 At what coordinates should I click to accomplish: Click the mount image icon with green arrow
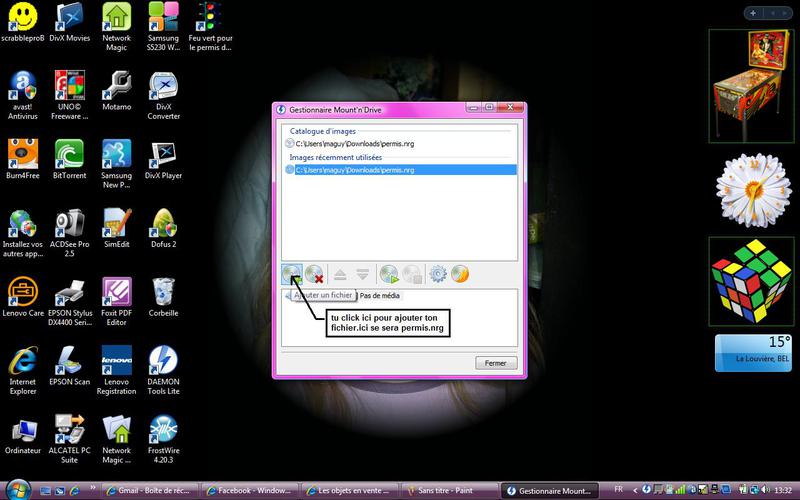[x=390, y=273]
